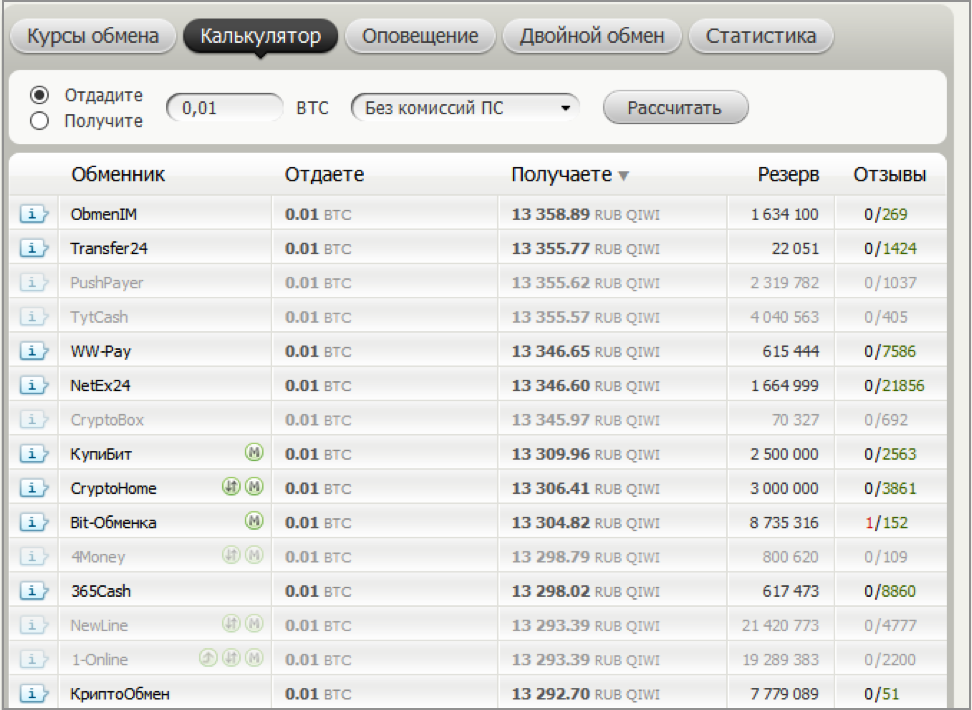Switch to Оповещение tab
Screen dimensions: 972x710
click(x=420, y=36)
